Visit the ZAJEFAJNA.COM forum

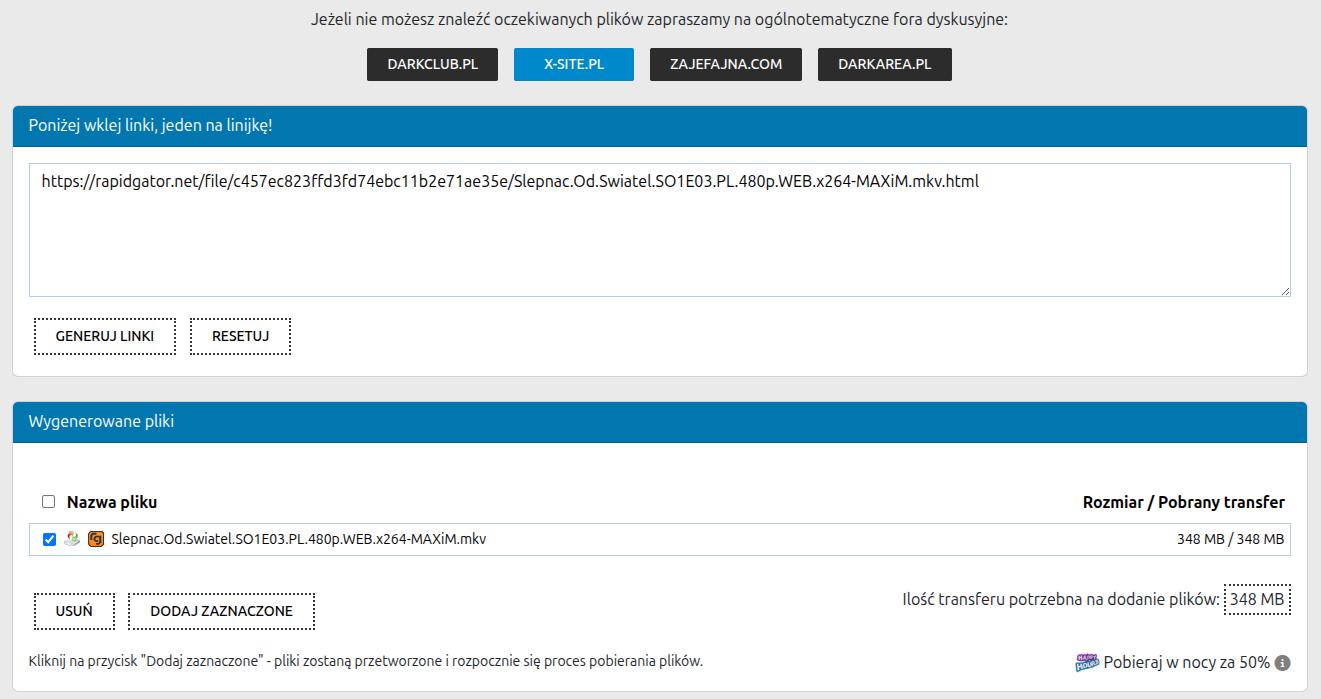[726, 63]
